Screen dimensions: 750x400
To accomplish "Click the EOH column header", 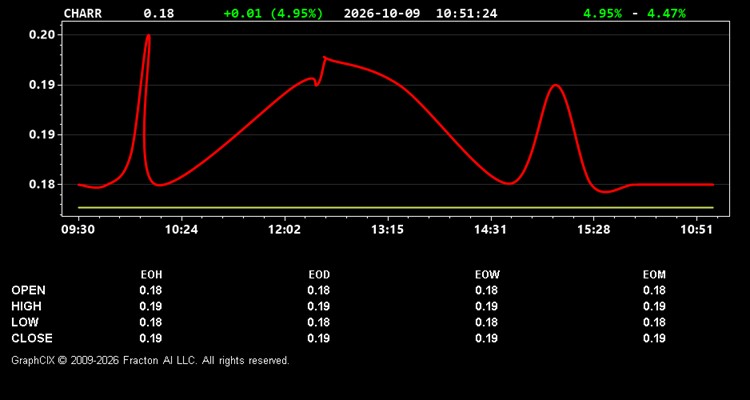I will (151, 275).
